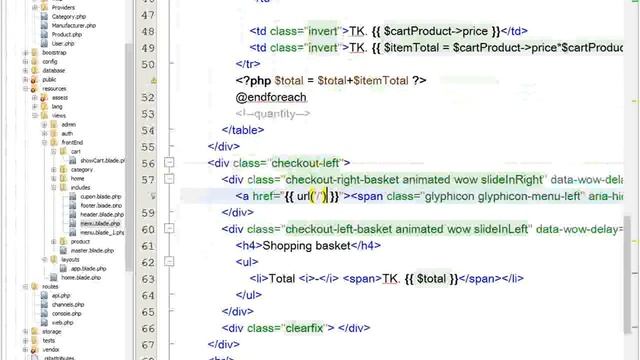
Task: Click the Category.php file icon
Action: (x=44, y=17)
